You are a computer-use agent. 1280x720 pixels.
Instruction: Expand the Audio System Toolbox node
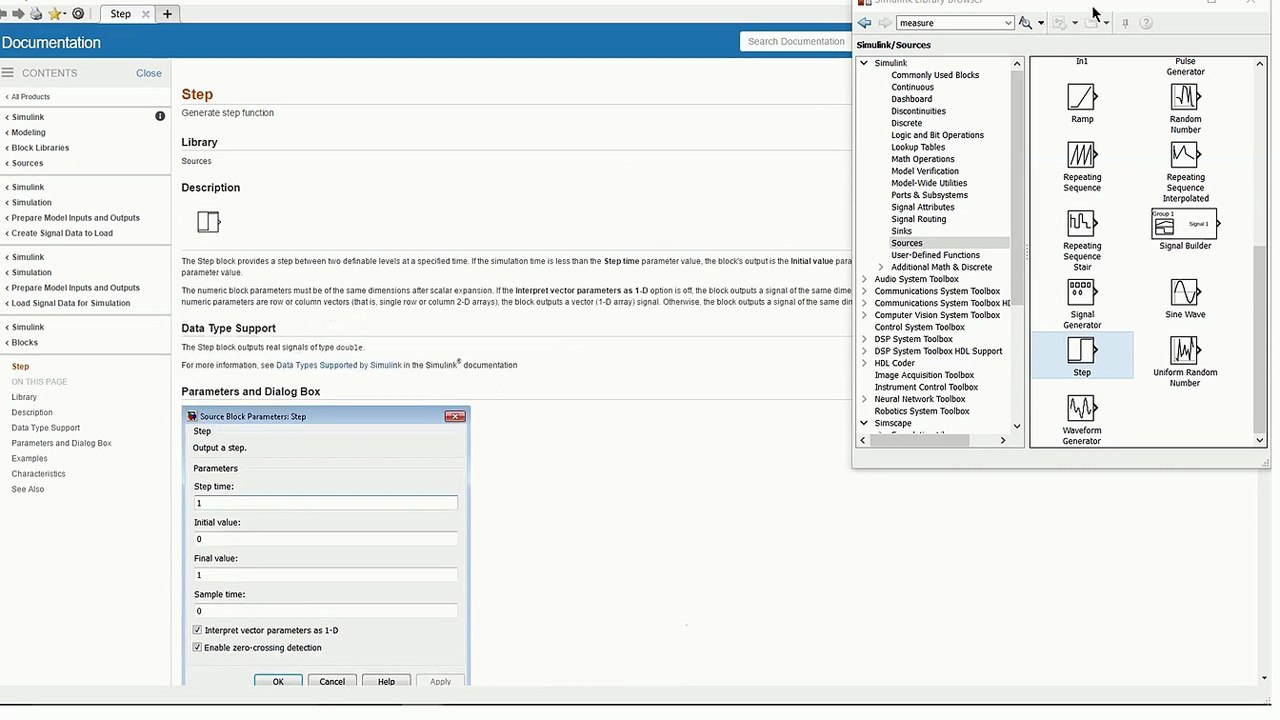pyautogui.click(x=864, y=279)
